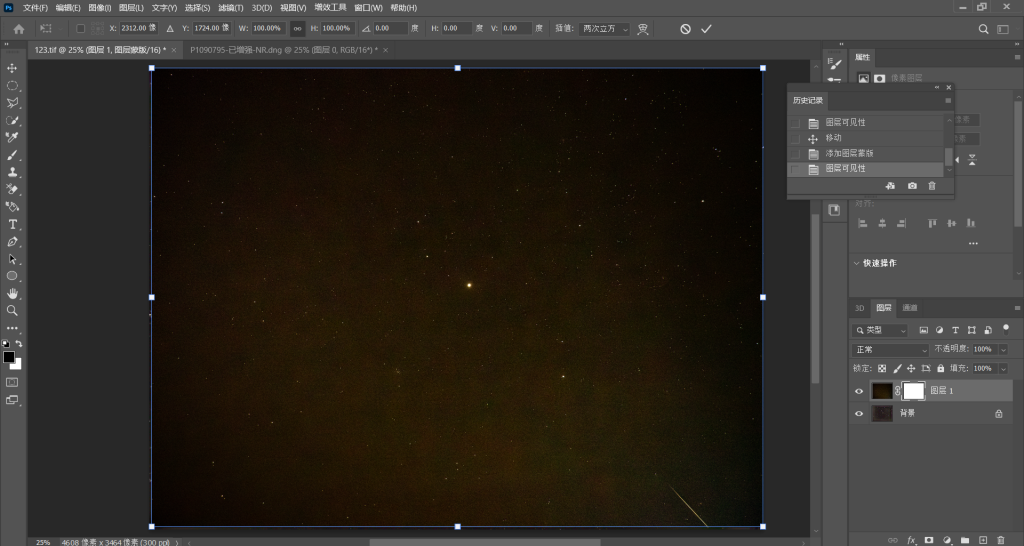
Task: Create a new layer
Action: point(983,540)
